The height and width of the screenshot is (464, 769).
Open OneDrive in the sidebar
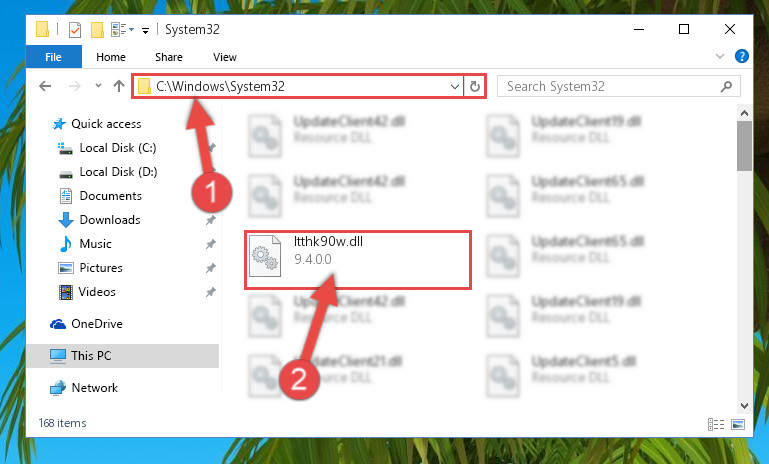(97, 324)
